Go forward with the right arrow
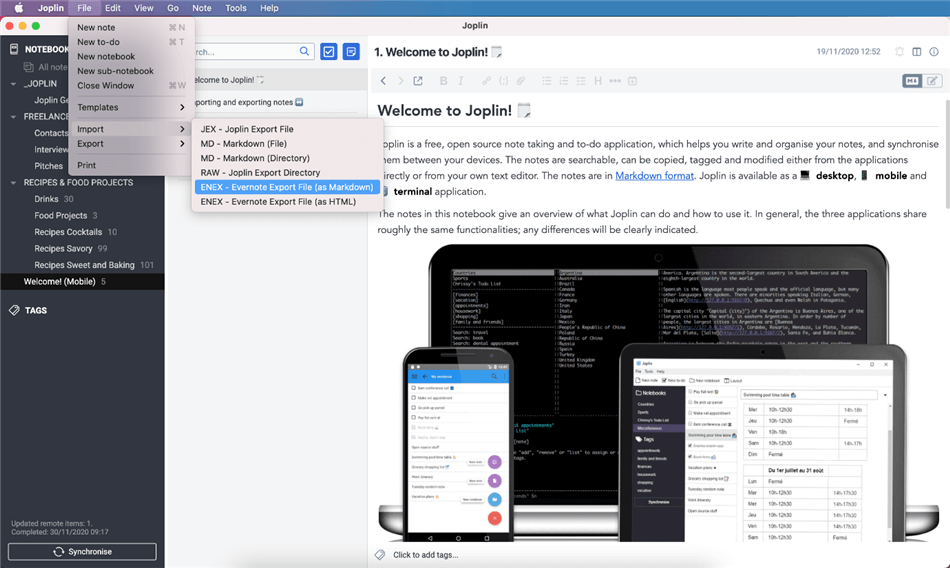The width and height of the screenshot is (950, 568). pos(400,81)
